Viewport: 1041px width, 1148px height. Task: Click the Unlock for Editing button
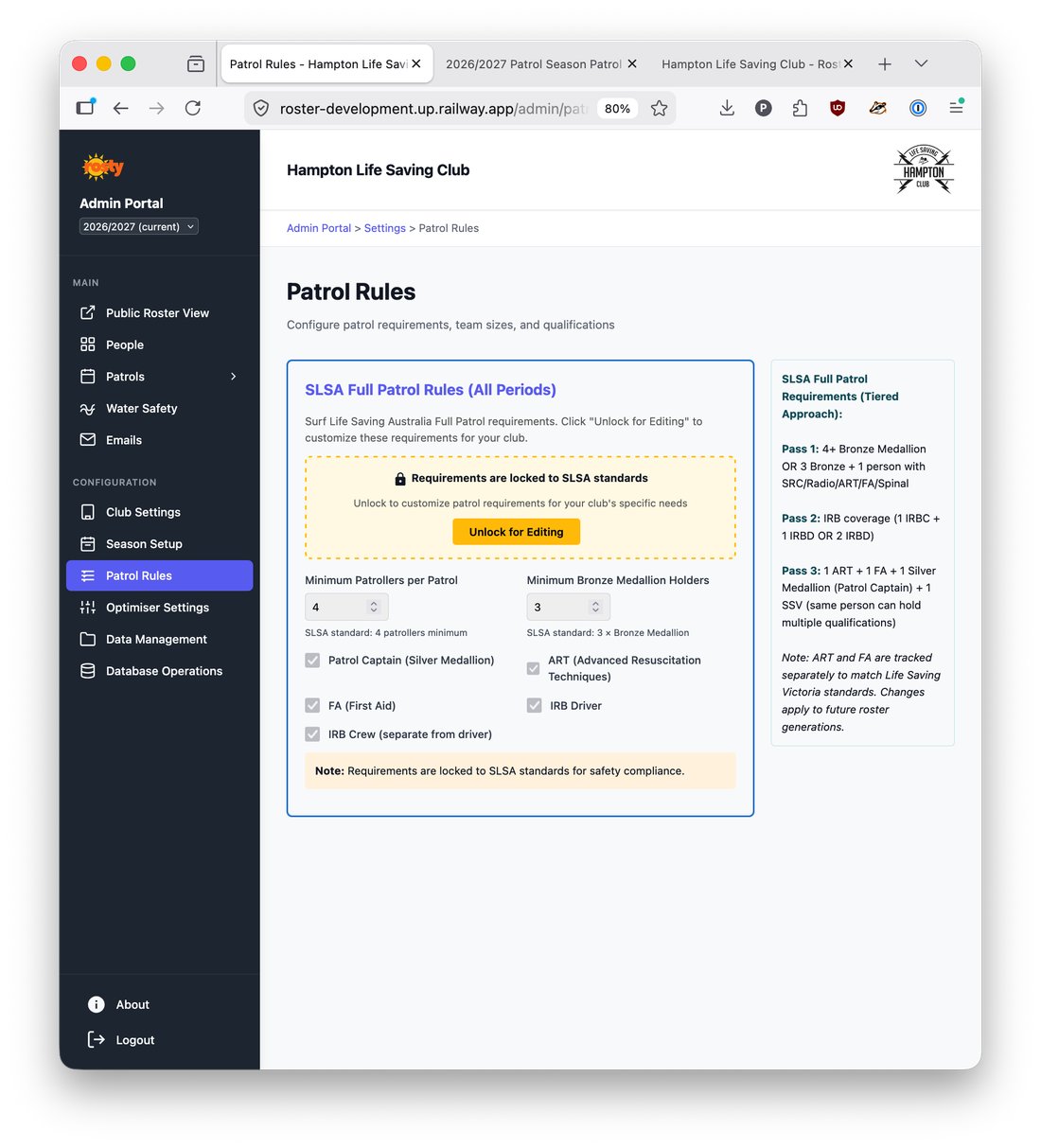click(517, 532)
